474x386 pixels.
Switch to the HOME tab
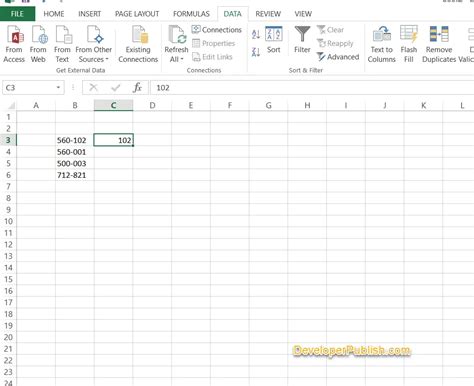click(54, 14)
